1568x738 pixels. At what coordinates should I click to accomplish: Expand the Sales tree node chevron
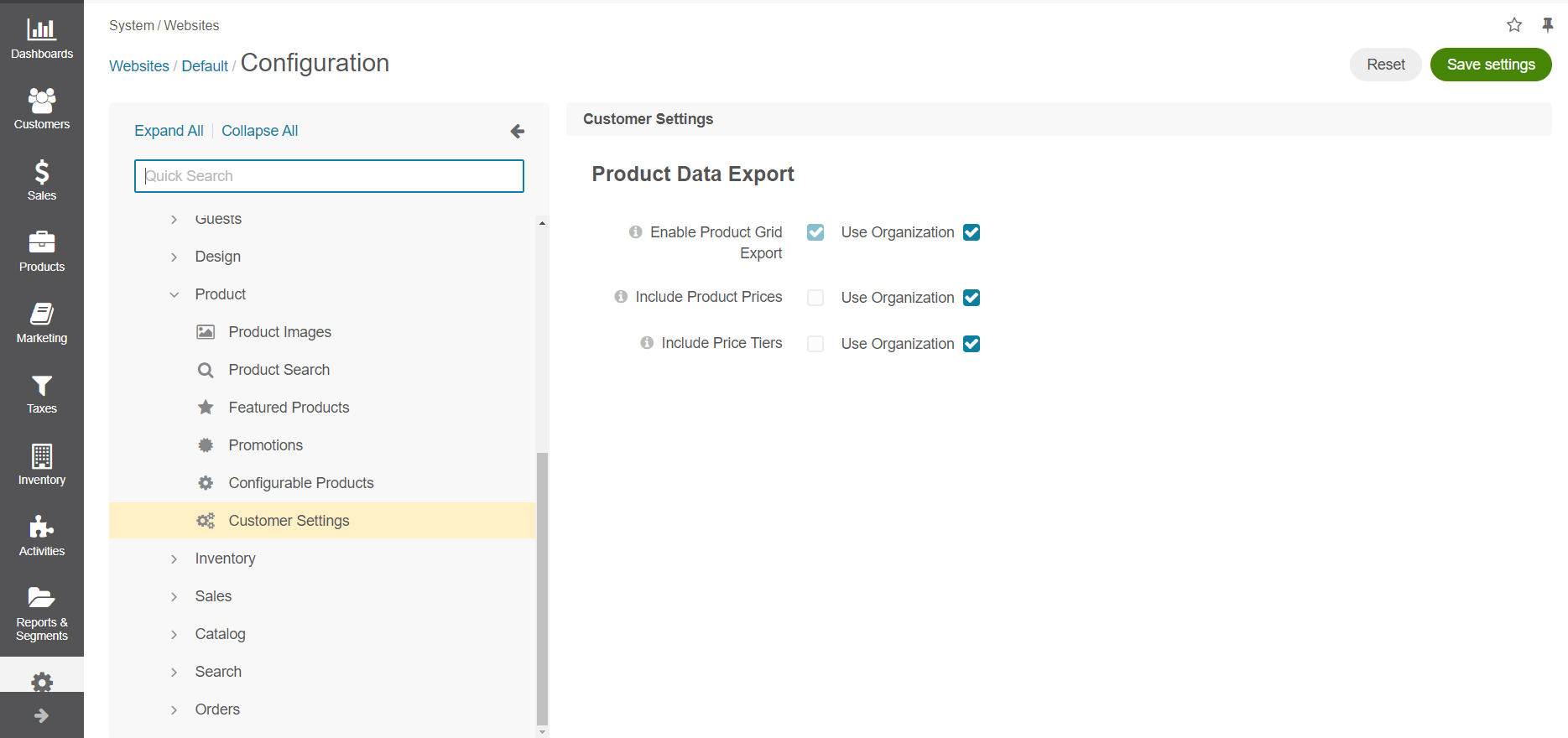click(174, 597)
